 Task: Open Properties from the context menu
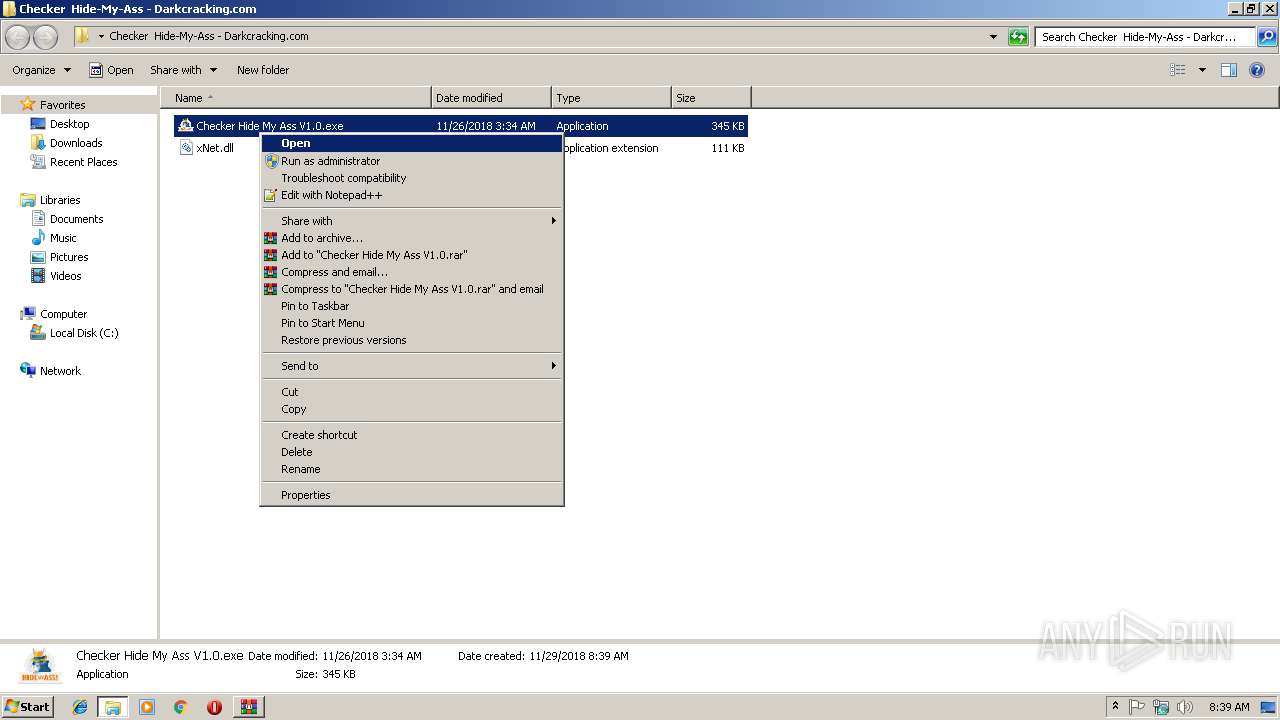(412, 495)
